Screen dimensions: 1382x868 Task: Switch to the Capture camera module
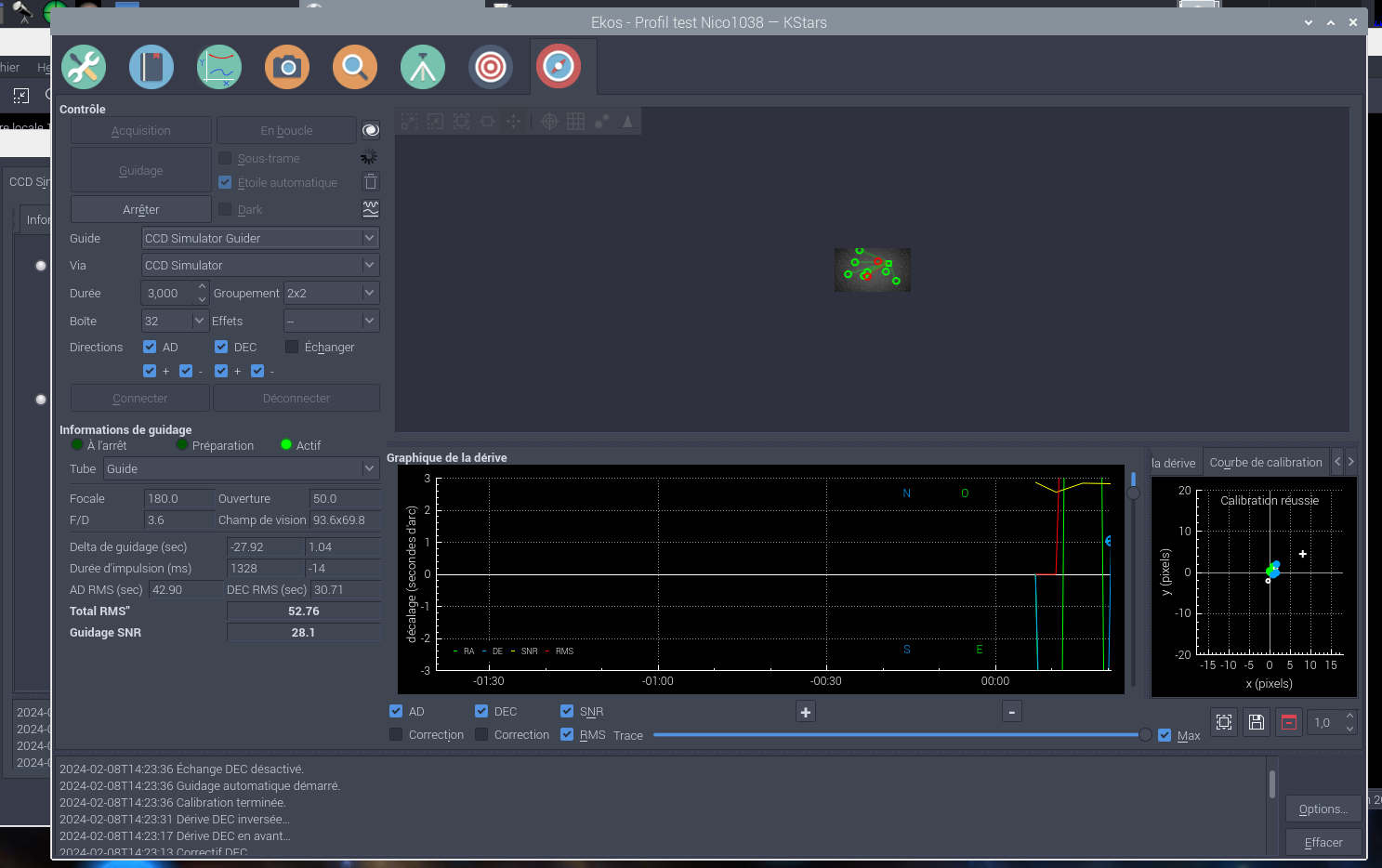click(x=287, y=67)
